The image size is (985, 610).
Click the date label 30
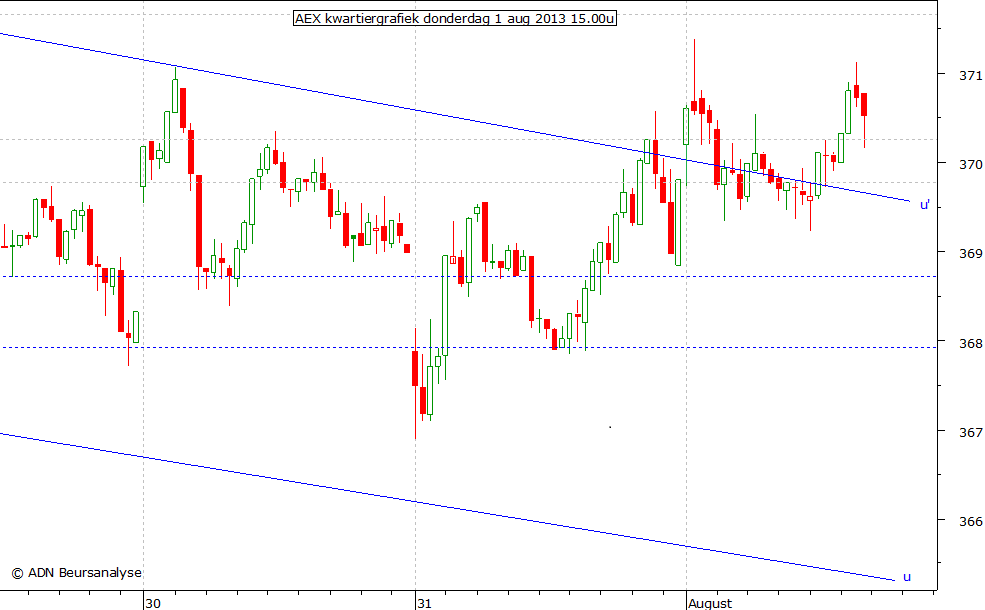[153, 603]
